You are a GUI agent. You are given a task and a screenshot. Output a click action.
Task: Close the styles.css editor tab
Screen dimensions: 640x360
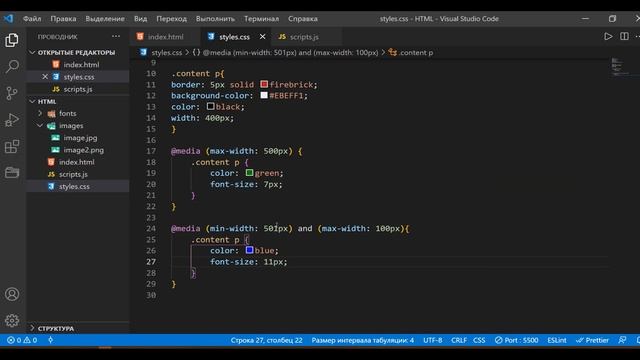coord(262,37)
